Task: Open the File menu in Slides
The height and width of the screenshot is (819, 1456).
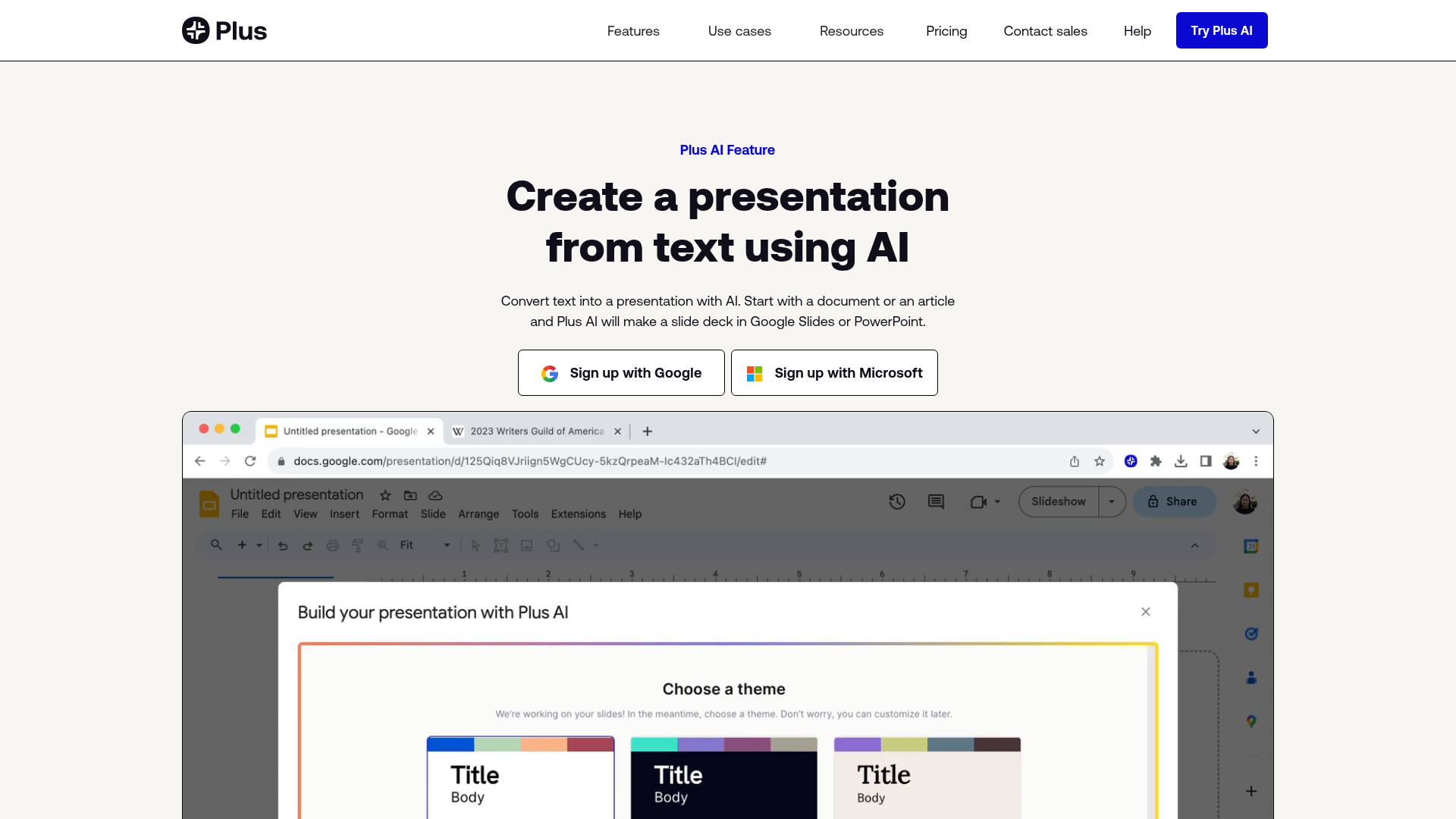Action: (240, 514)
